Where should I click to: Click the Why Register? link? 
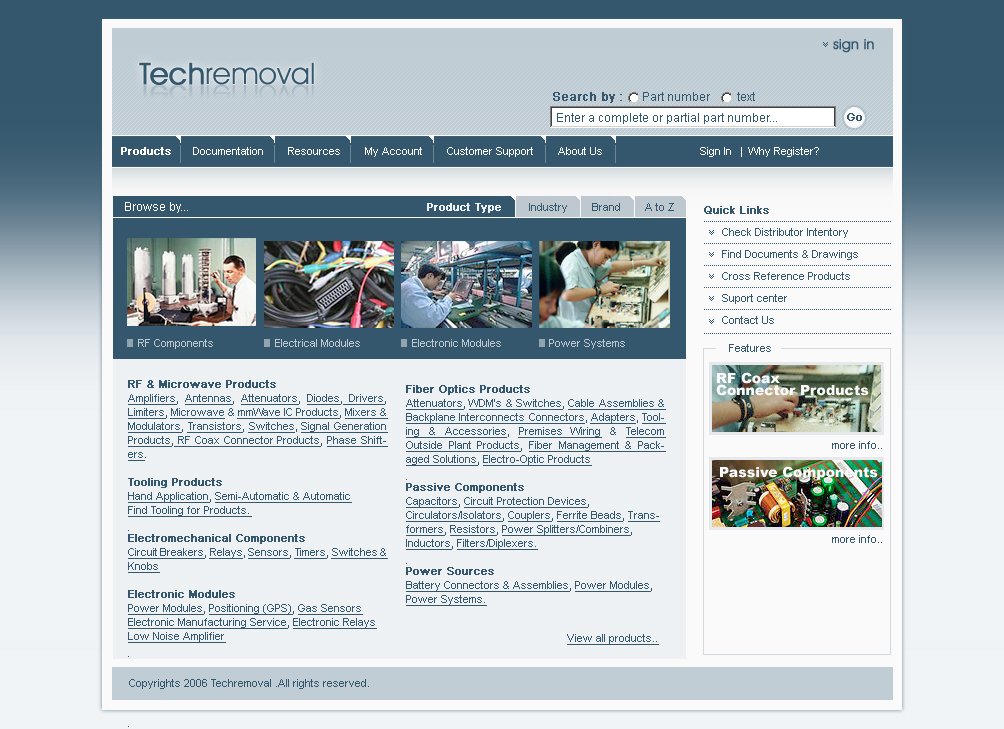(x=783, y=151)
